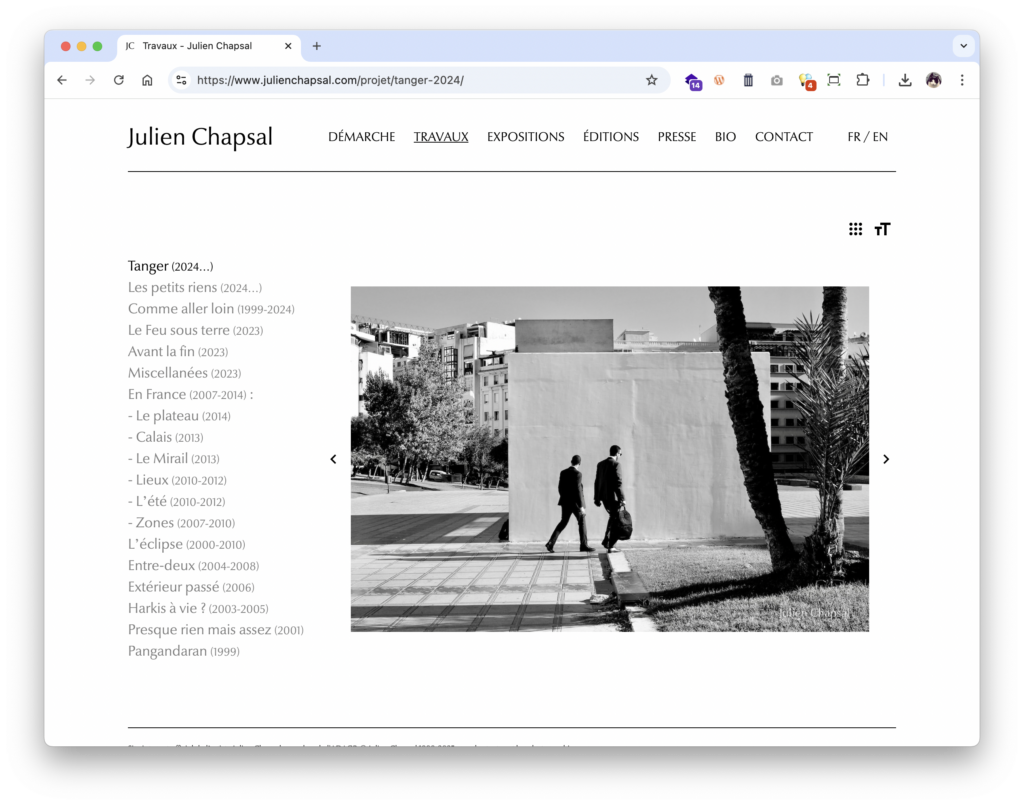Open the browser downloads icon
The image size is (1024, 805).
905,80
